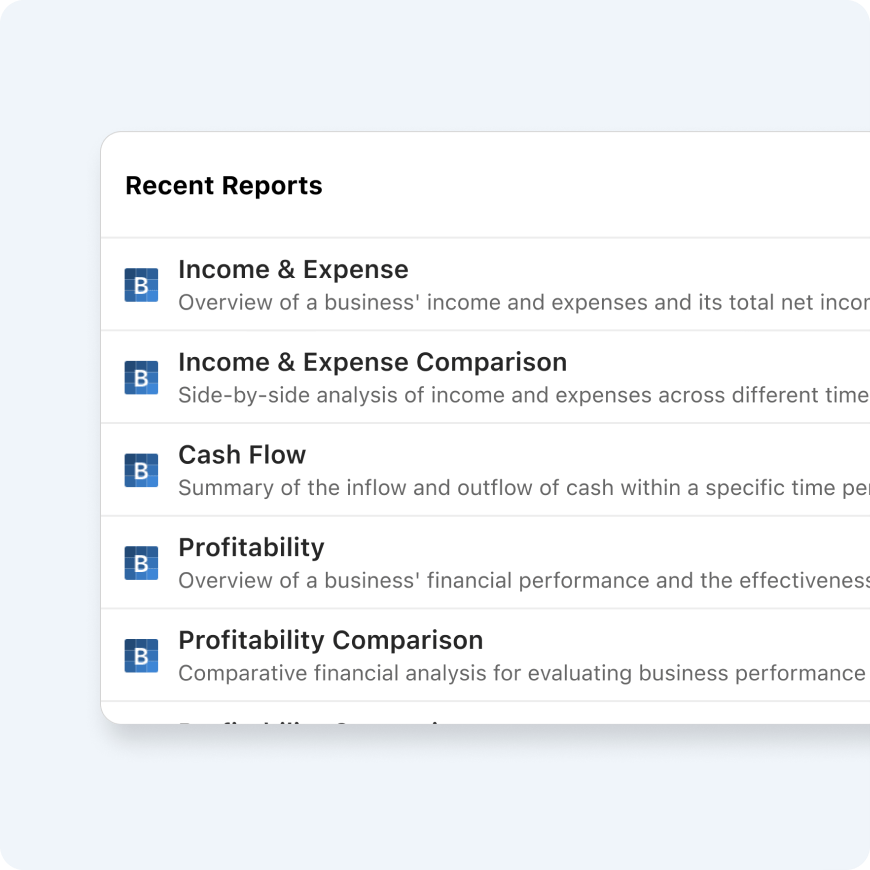Select the blue B icon beside Cash Flow
The width and height of the screenshot is (870, 870).
(141, 470)
